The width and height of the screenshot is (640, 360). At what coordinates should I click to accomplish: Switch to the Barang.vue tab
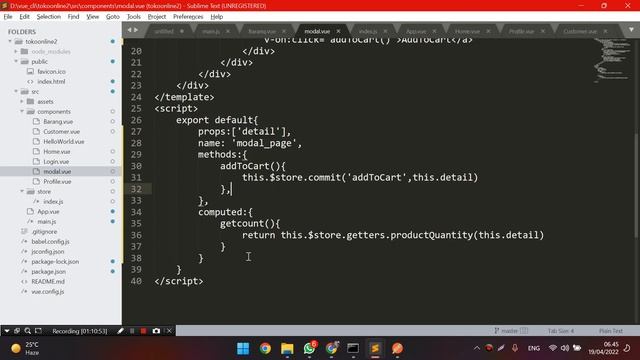262,31
